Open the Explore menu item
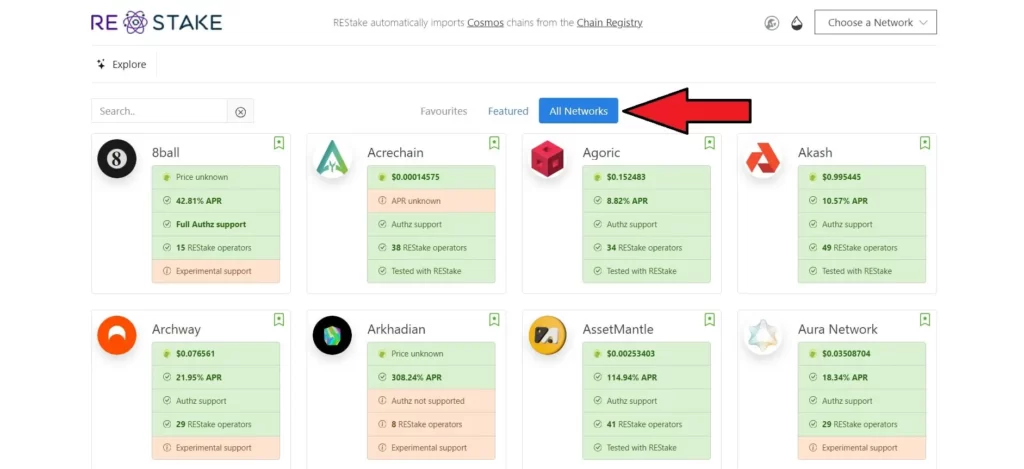Screen dimensions: 1024x469 pos(121,64)
